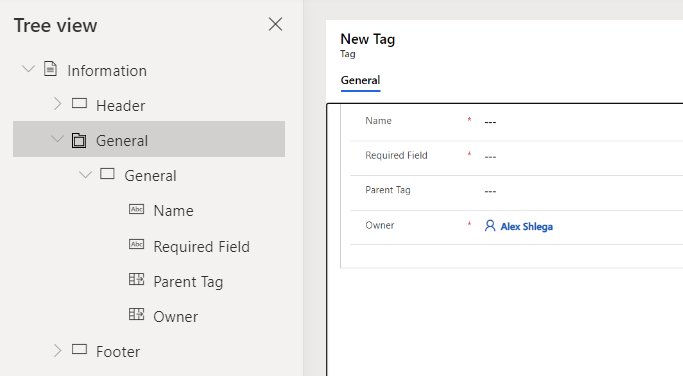Switch to the General tab on form
The image size is (683, 376).
360,81
